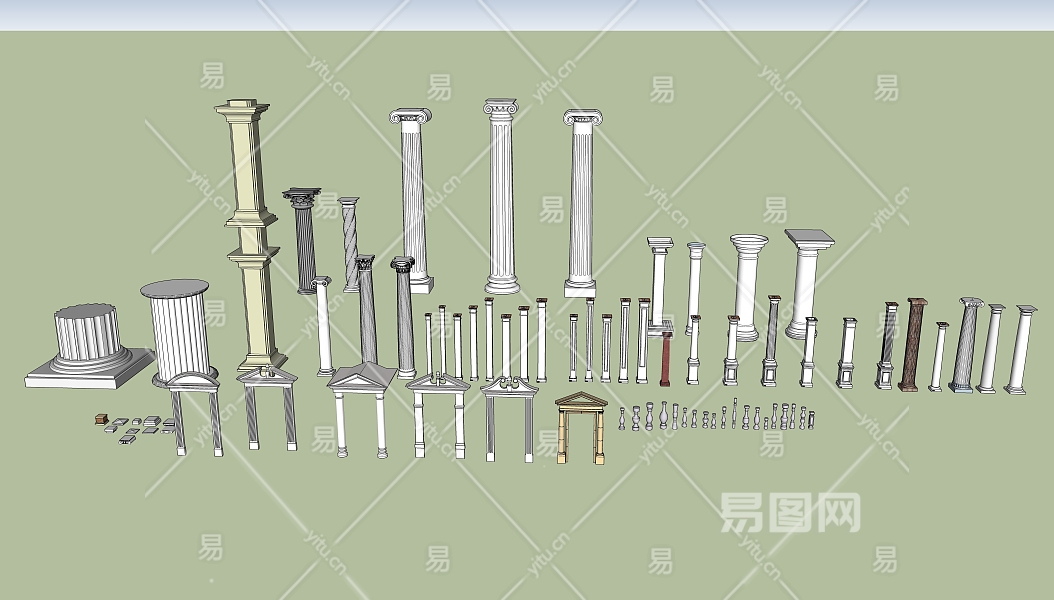Click the wide column with round flared capital
Screen dimensions: 1054x600
click(747, 287)
